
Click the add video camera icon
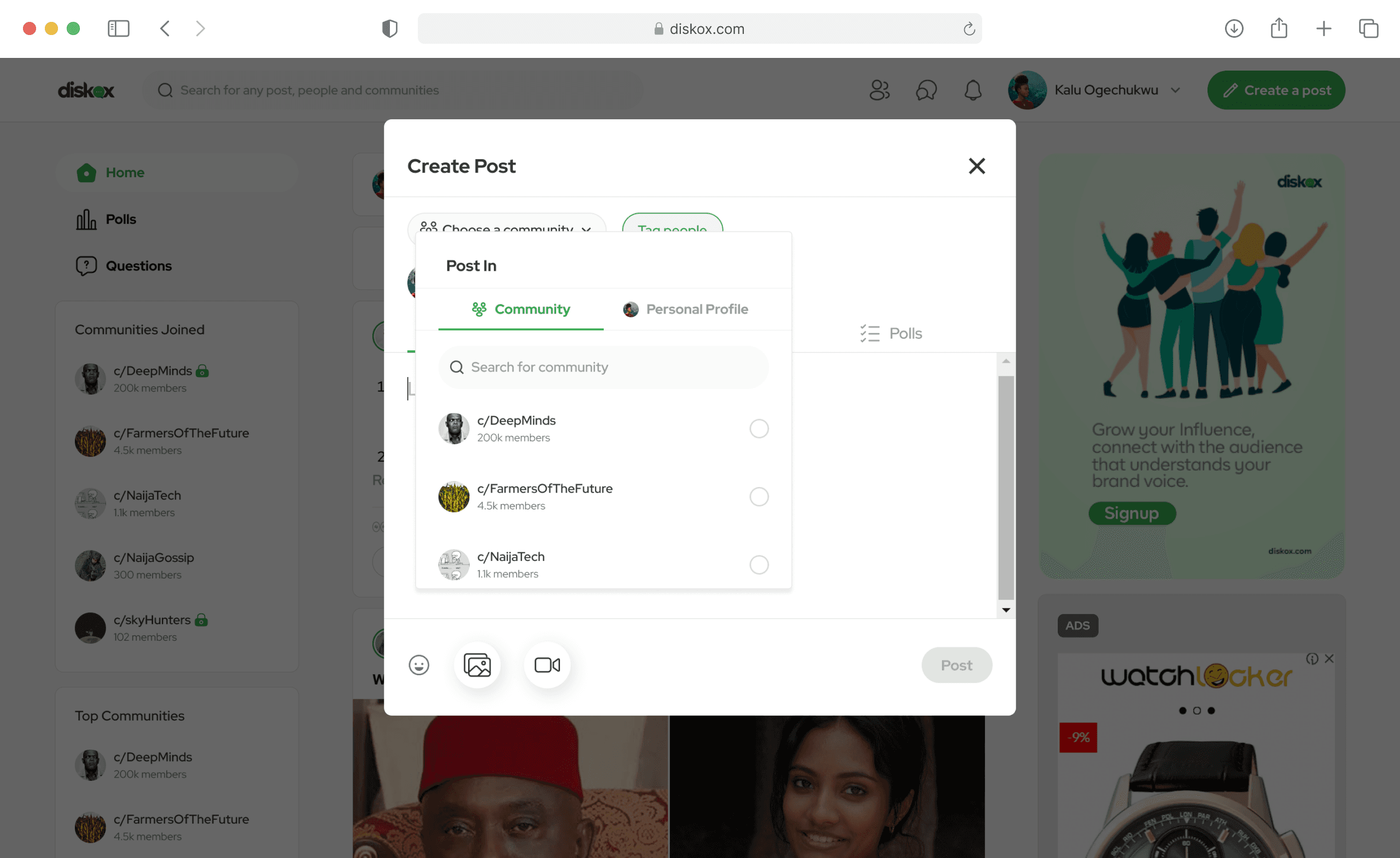pyautogui.click(x=546, y=665)
